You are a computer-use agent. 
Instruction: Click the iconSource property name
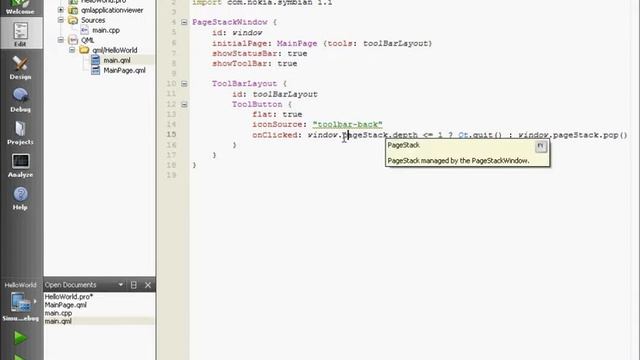(x=277, y=124)
